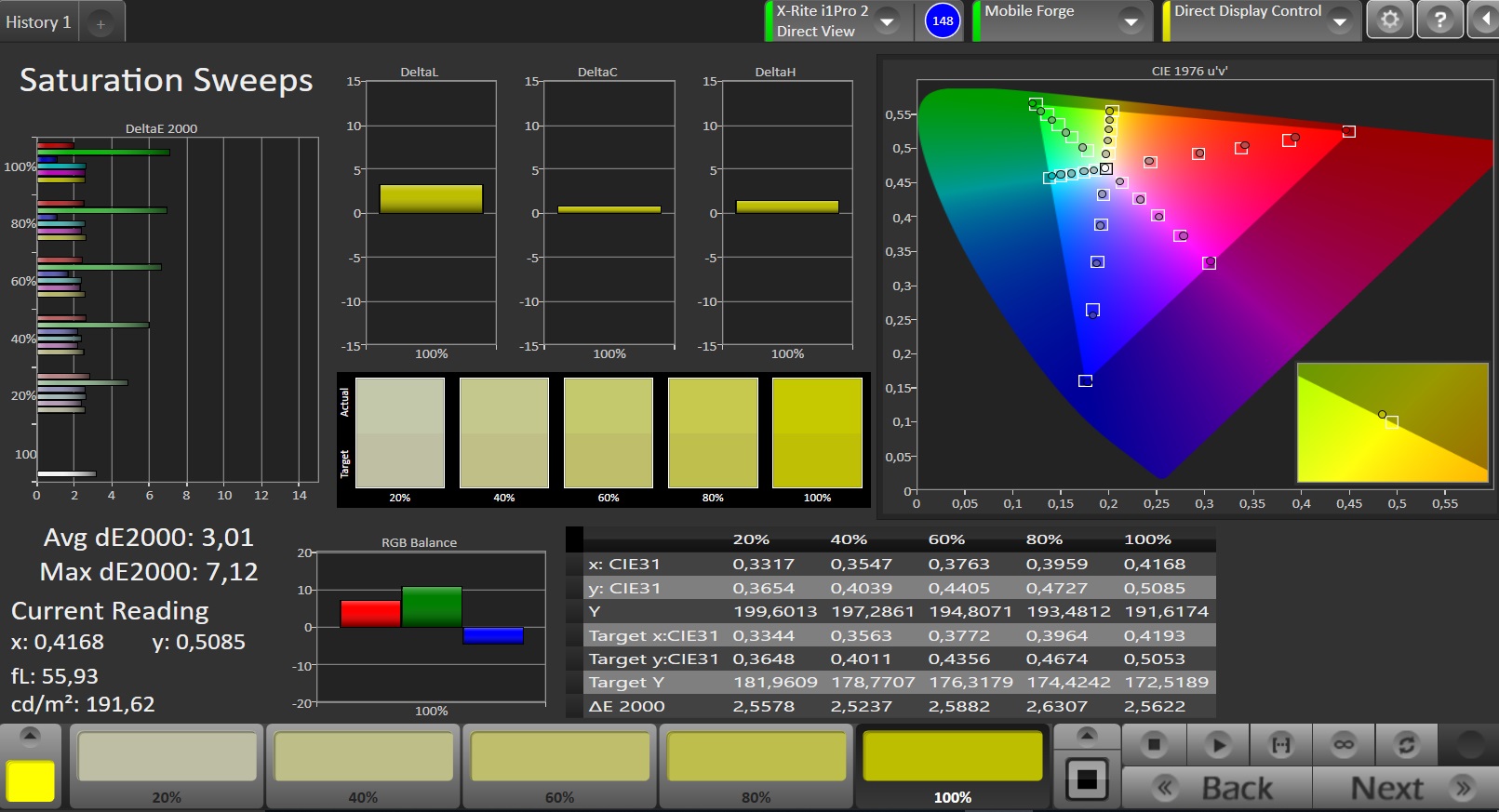Expand the X-Rite i1Pro 2 meter dropdown

click(x=888, y=21)
